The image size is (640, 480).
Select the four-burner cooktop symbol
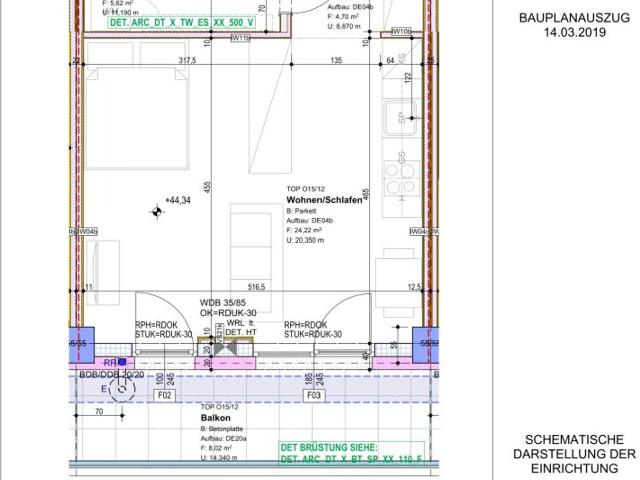point(401,178)
